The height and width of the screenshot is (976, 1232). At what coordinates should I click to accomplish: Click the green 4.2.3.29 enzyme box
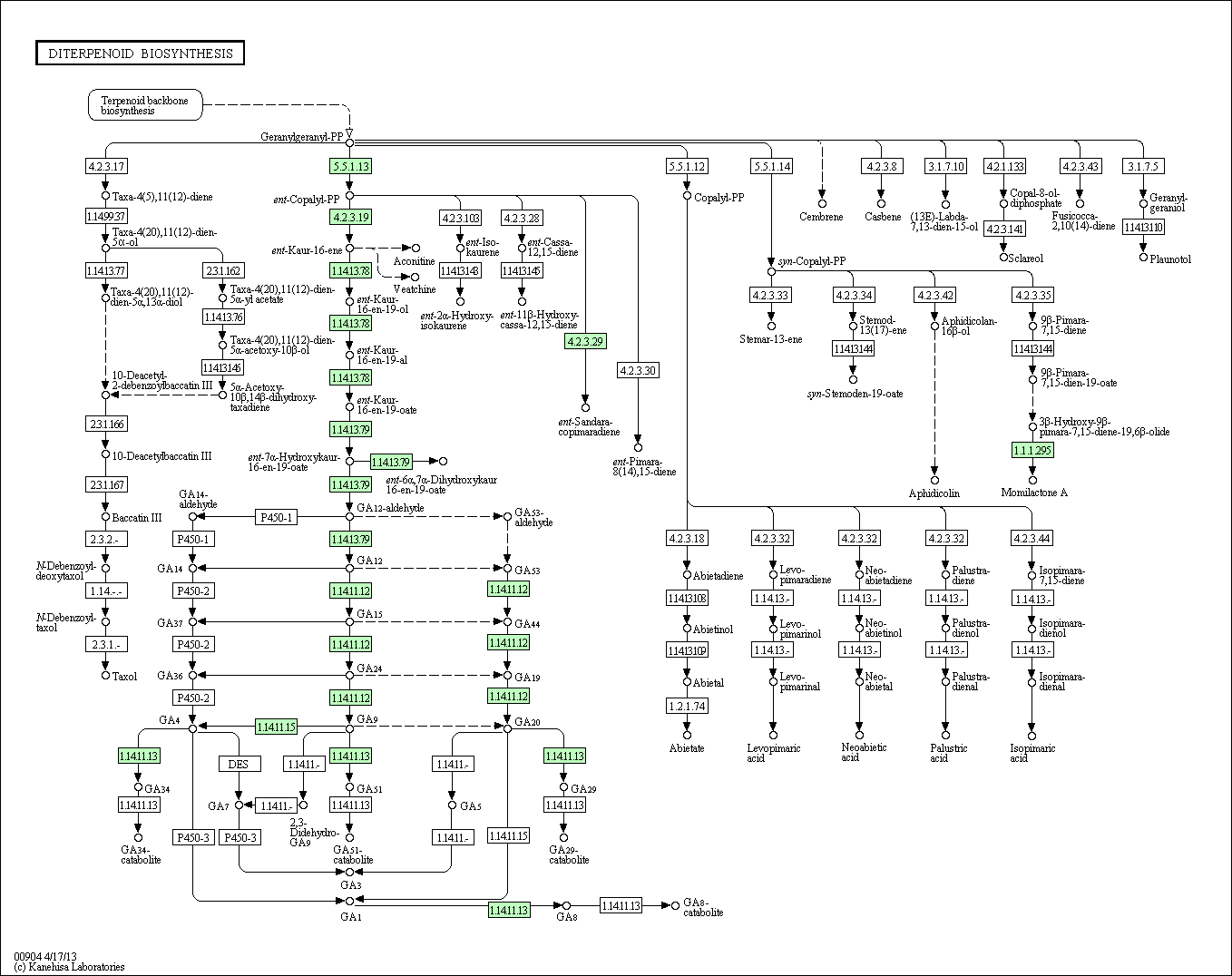tap(585, 342)
